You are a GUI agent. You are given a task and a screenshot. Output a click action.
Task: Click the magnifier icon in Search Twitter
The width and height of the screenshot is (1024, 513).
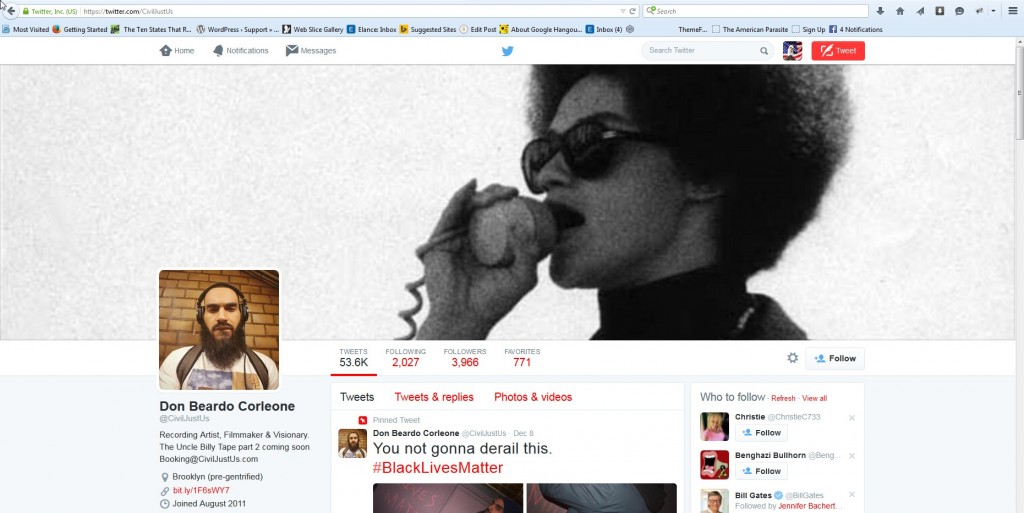tap(764, 51)
